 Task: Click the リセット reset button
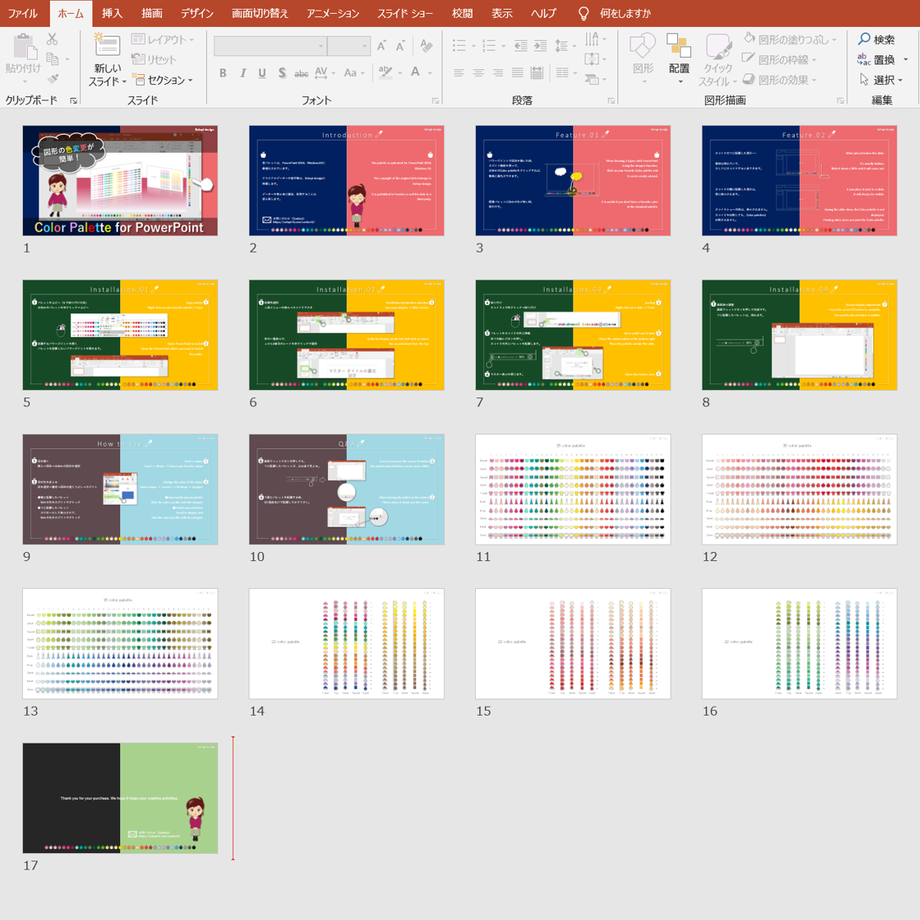(154, 59)
